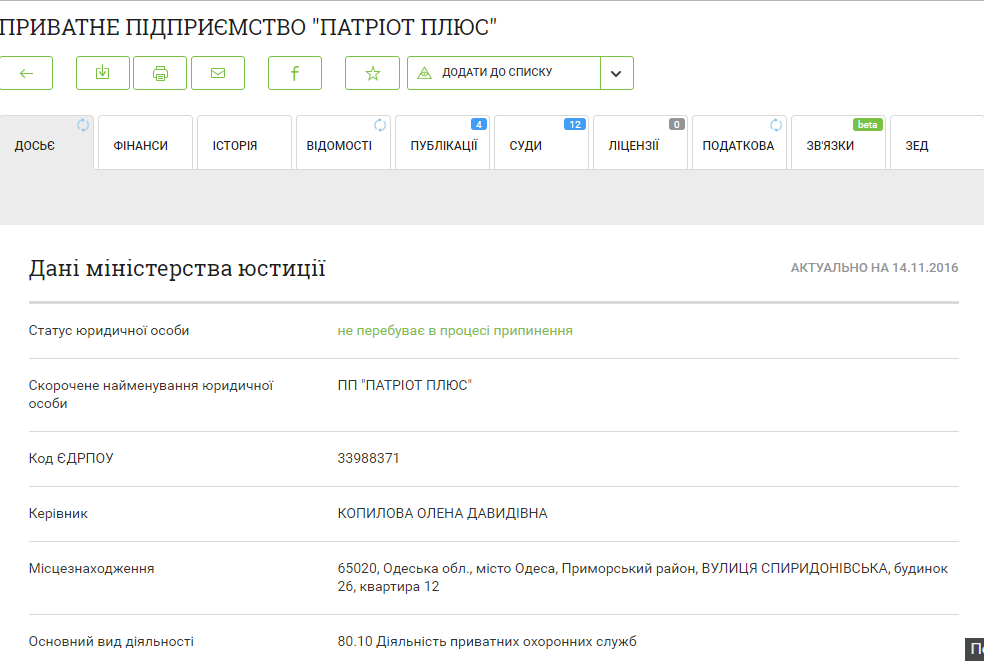Switch to the Зв'язки beta tab
The height and width of the screenshot is (662, 984).
click(830, 146)
